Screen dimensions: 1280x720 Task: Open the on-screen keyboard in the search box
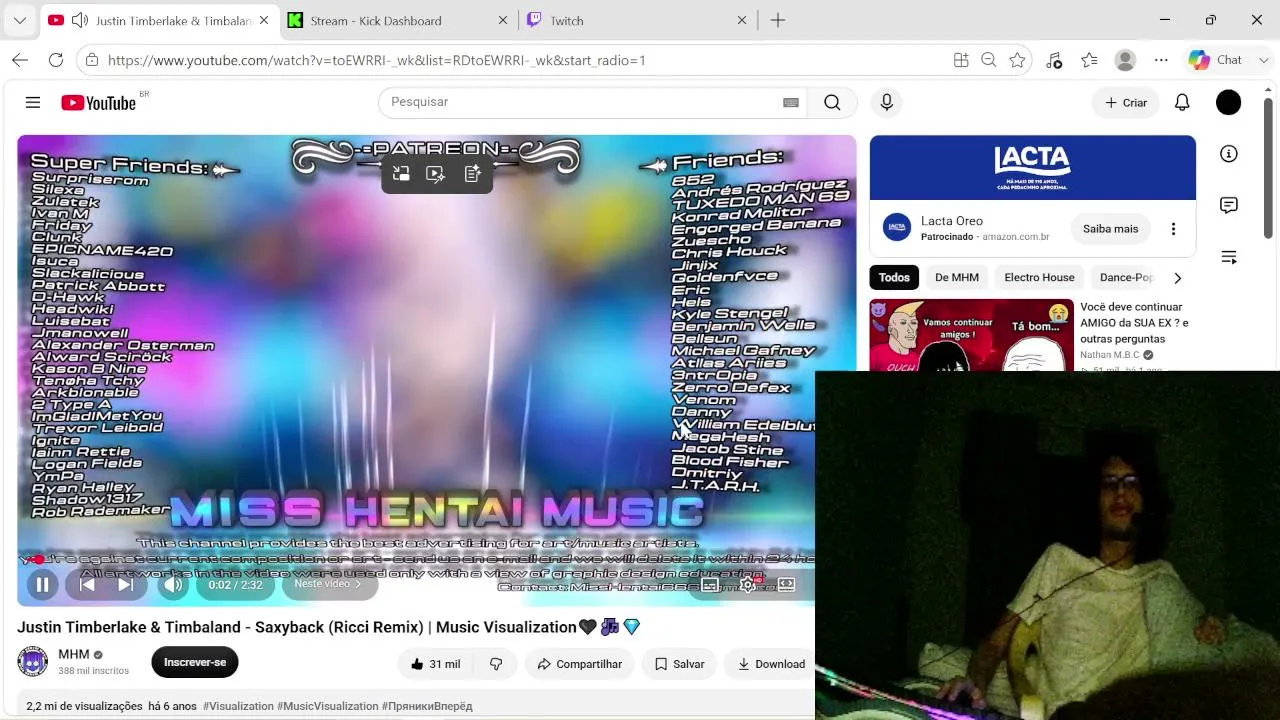(x=791, y=102)
